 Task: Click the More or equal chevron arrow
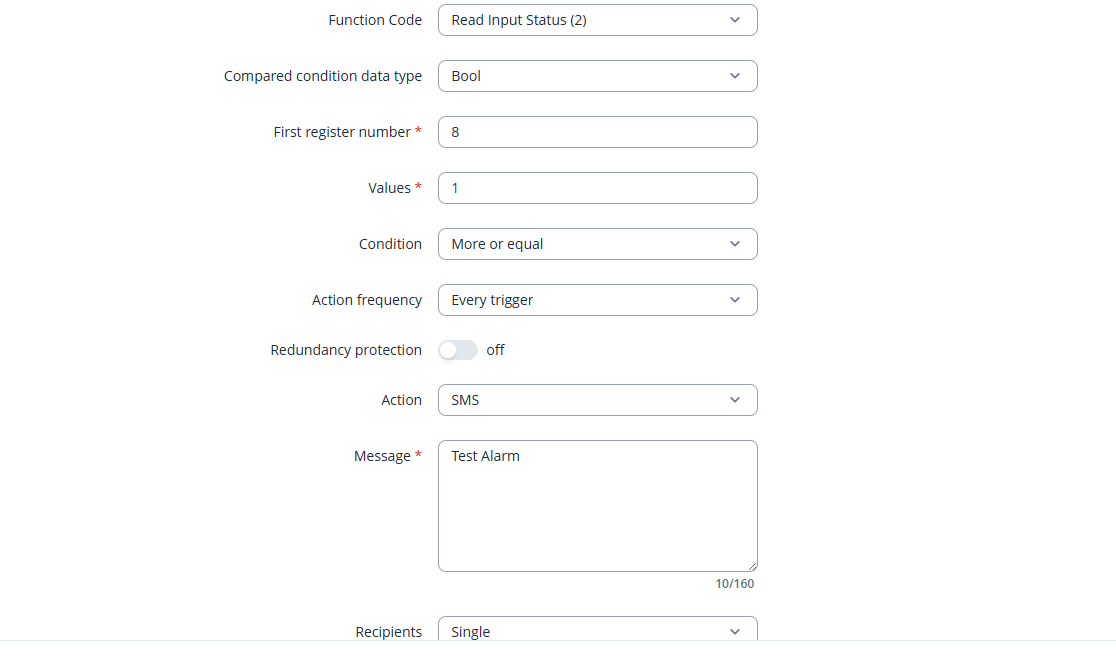735,244
